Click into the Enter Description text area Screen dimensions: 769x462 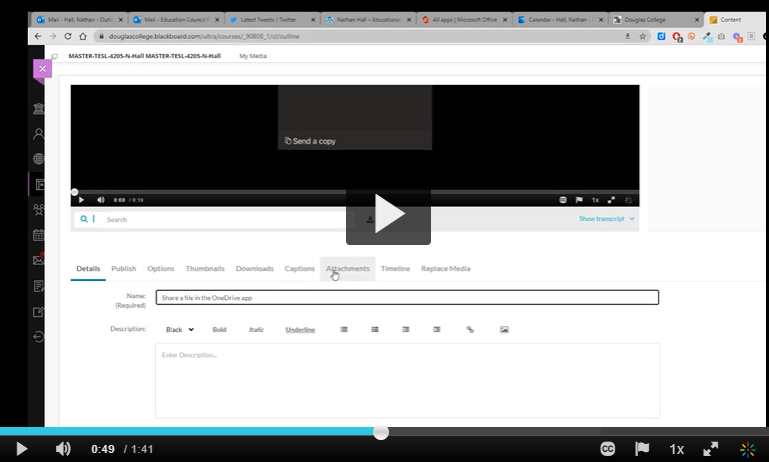click(407, 380)
